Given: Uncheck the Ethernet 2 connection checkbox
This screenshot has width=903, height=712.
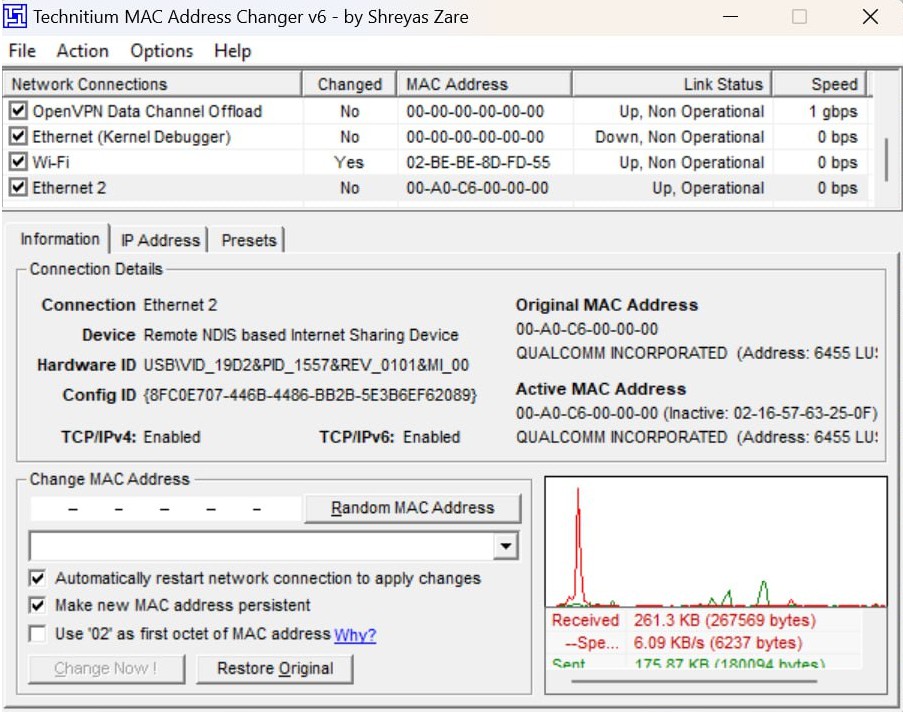Looking at the screenshot, I should [18, 188].
